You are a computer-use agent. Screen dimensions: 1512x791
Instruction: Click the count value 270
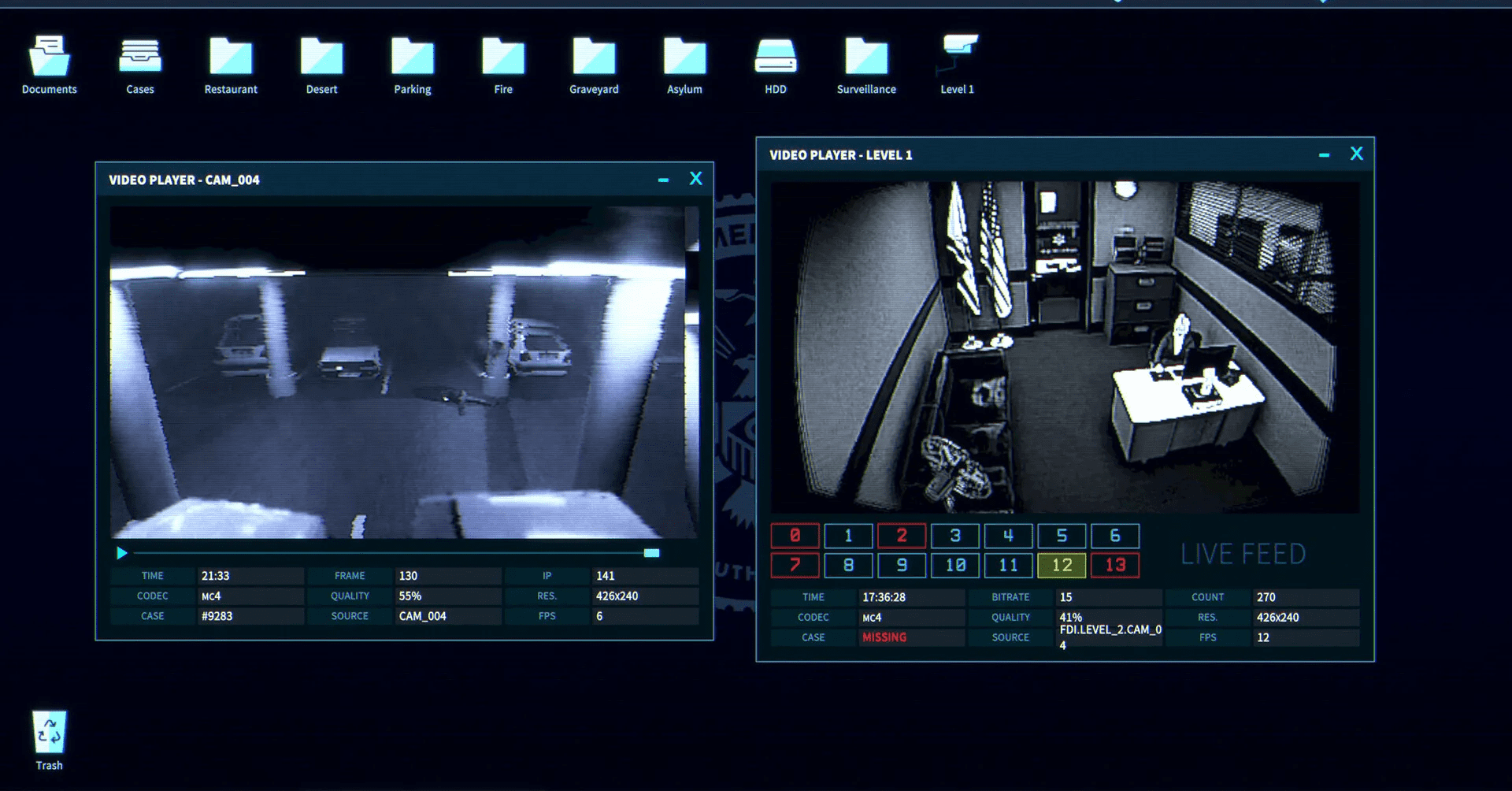1266,597
